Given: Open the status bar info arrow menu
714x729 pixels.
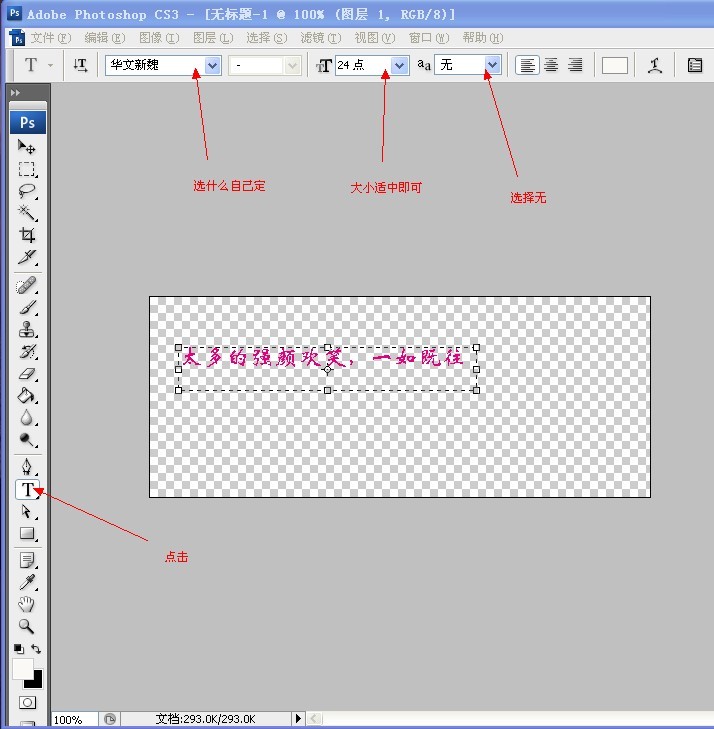Looking at the screenshot, I should [298, 719].
